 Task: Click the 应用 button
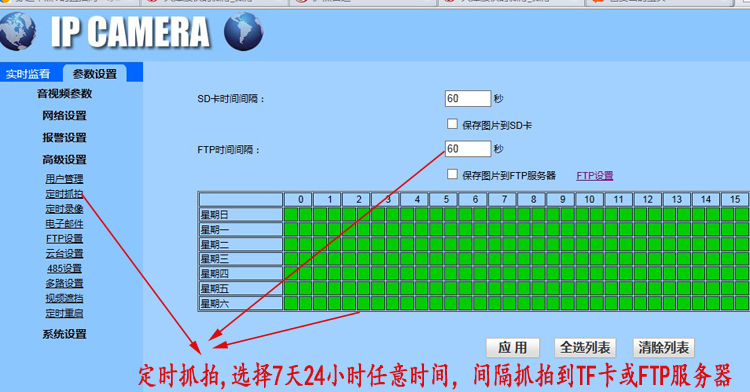point(513,348)
